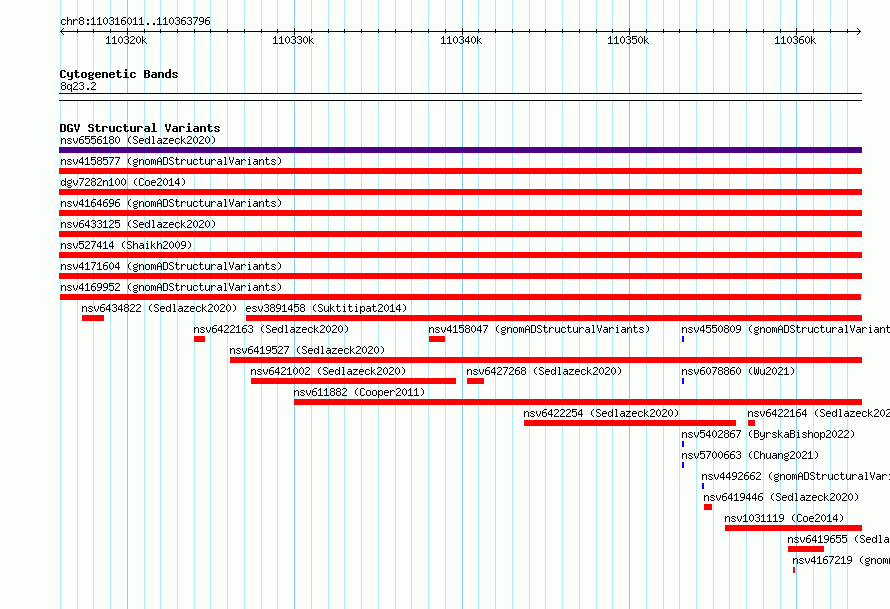The width and height of the screenshot is (890, 609).
Task: Select nsv6421002 (Sedlazeck2020) label
Action: pyautogui.click(x=328, y=371)
